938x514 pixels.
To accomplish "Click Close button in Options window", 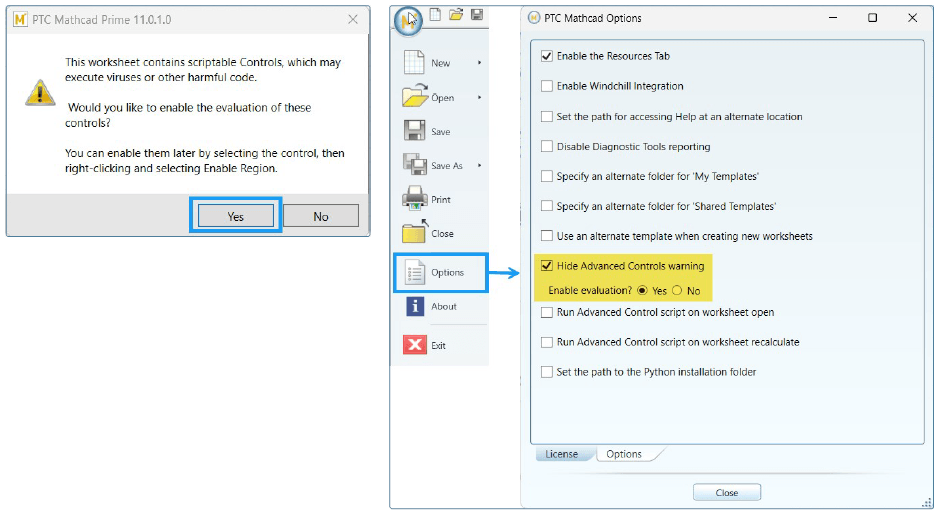I will [727, 492].
